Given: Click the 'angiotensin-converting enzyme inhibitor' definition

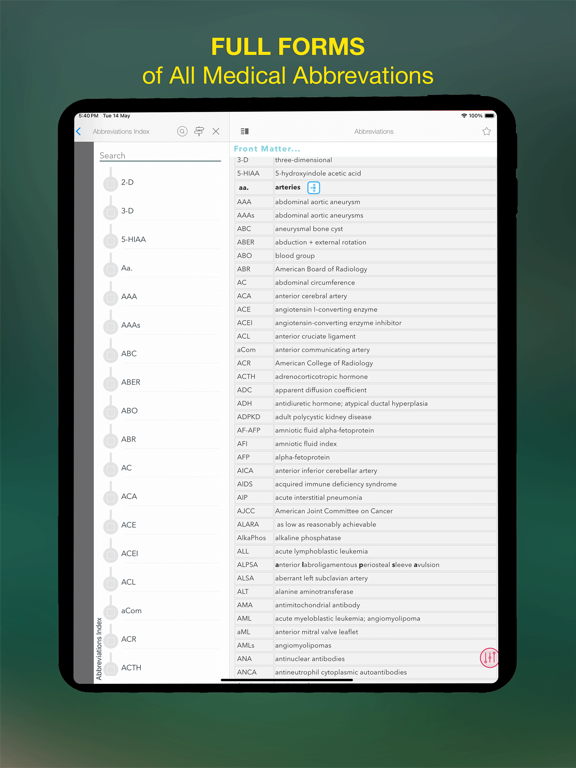Looking at the screenshot, I should tap(338, 323).
